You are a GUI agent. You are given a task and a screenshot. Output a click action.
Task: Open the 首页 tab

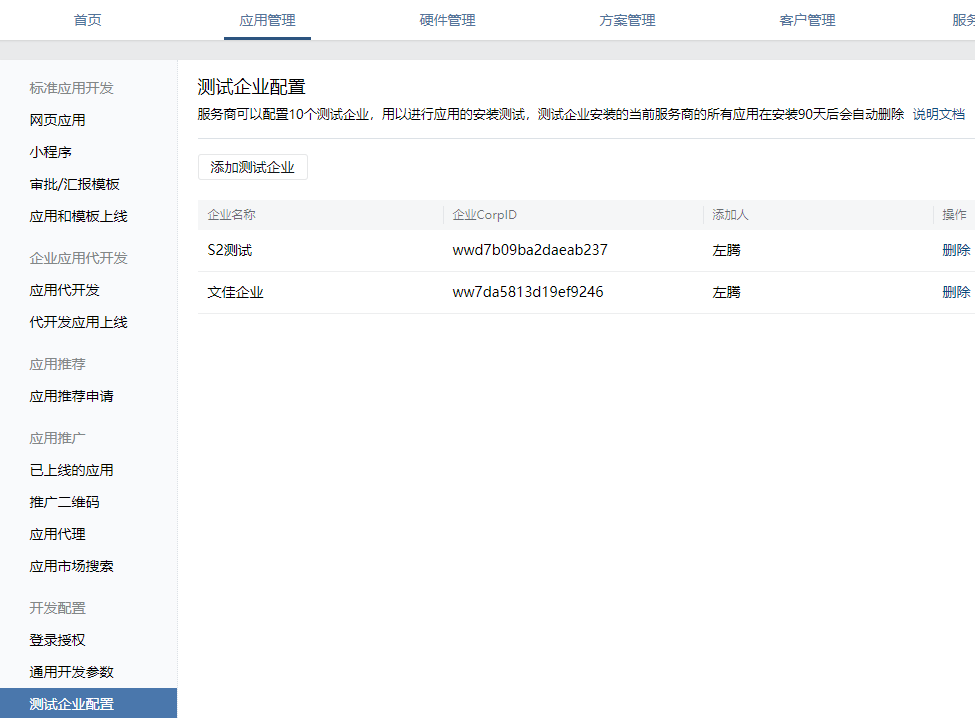(88, 20)
